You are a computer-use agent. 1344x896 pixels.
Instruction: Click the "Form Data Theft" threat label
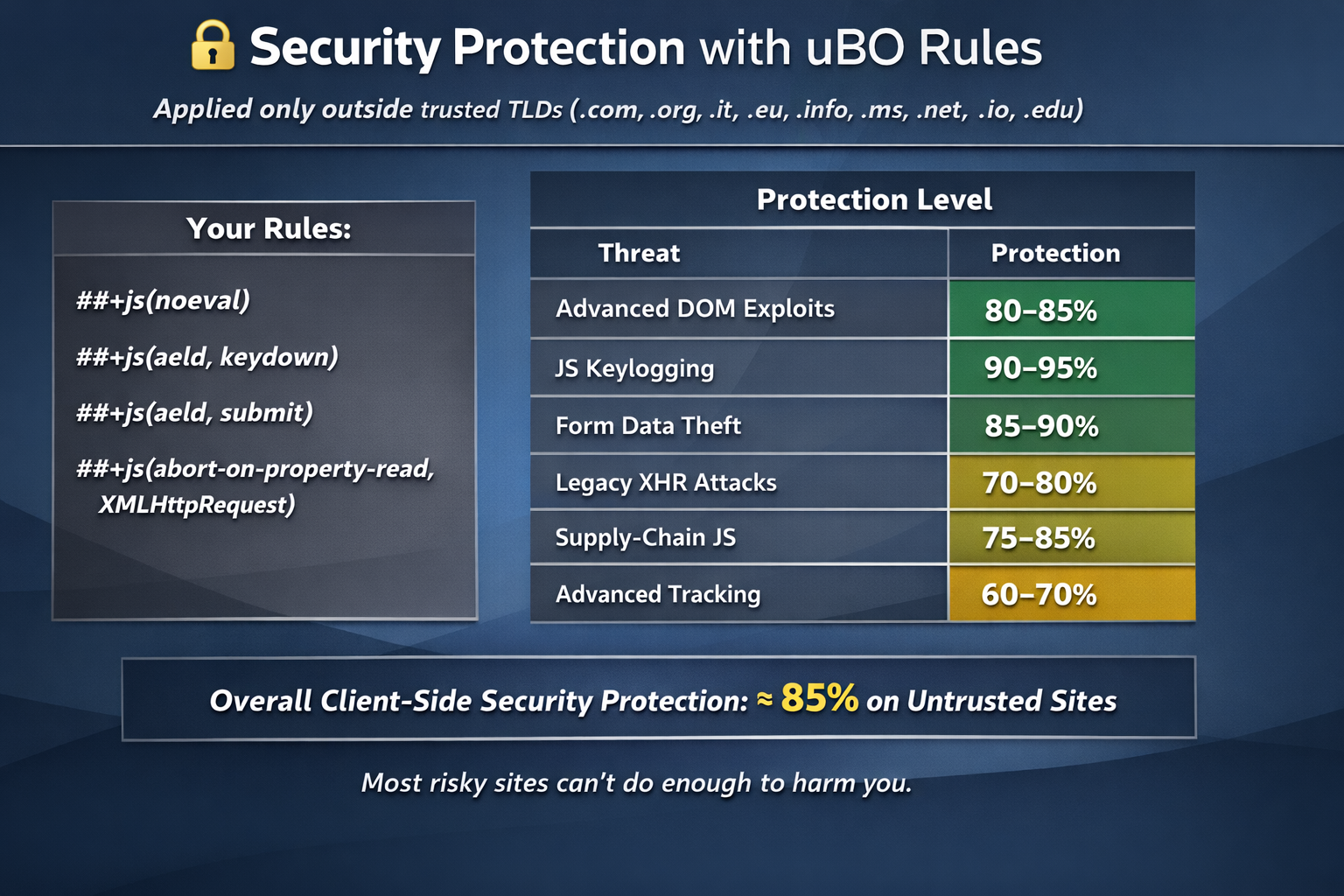(x=647, y=425)
